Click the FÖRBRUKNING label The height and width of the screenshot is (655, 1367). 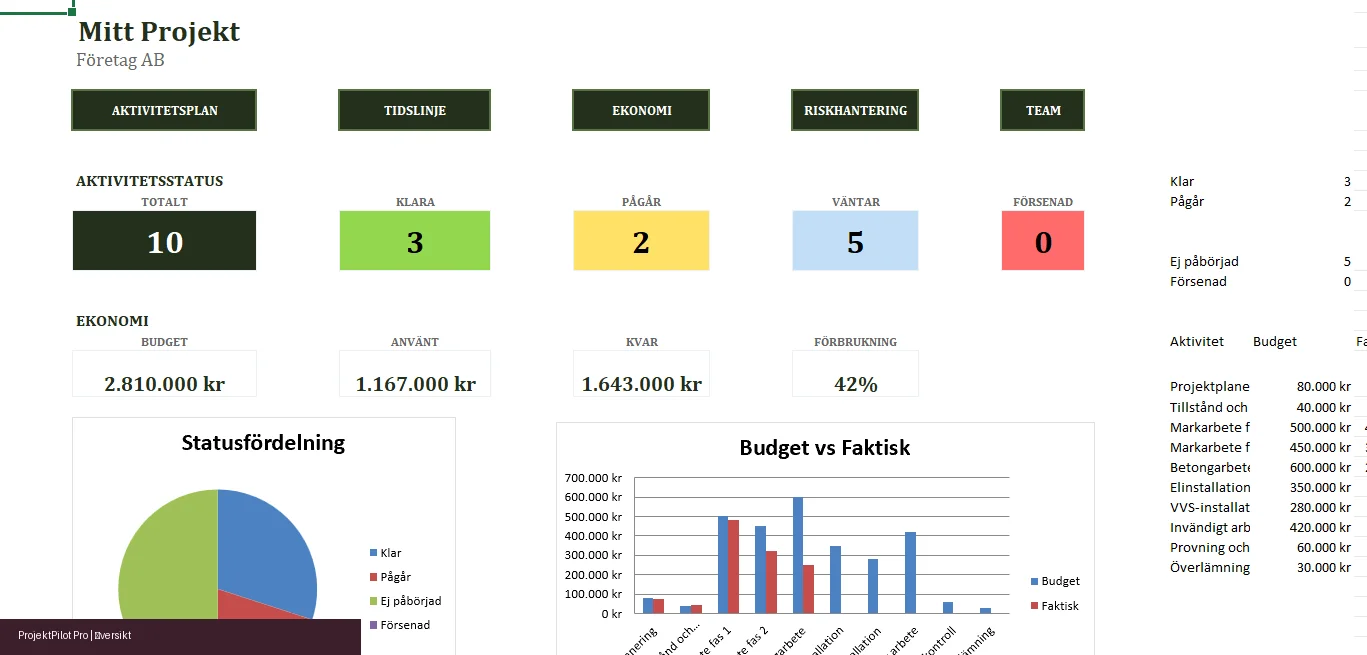click(855, 342)
